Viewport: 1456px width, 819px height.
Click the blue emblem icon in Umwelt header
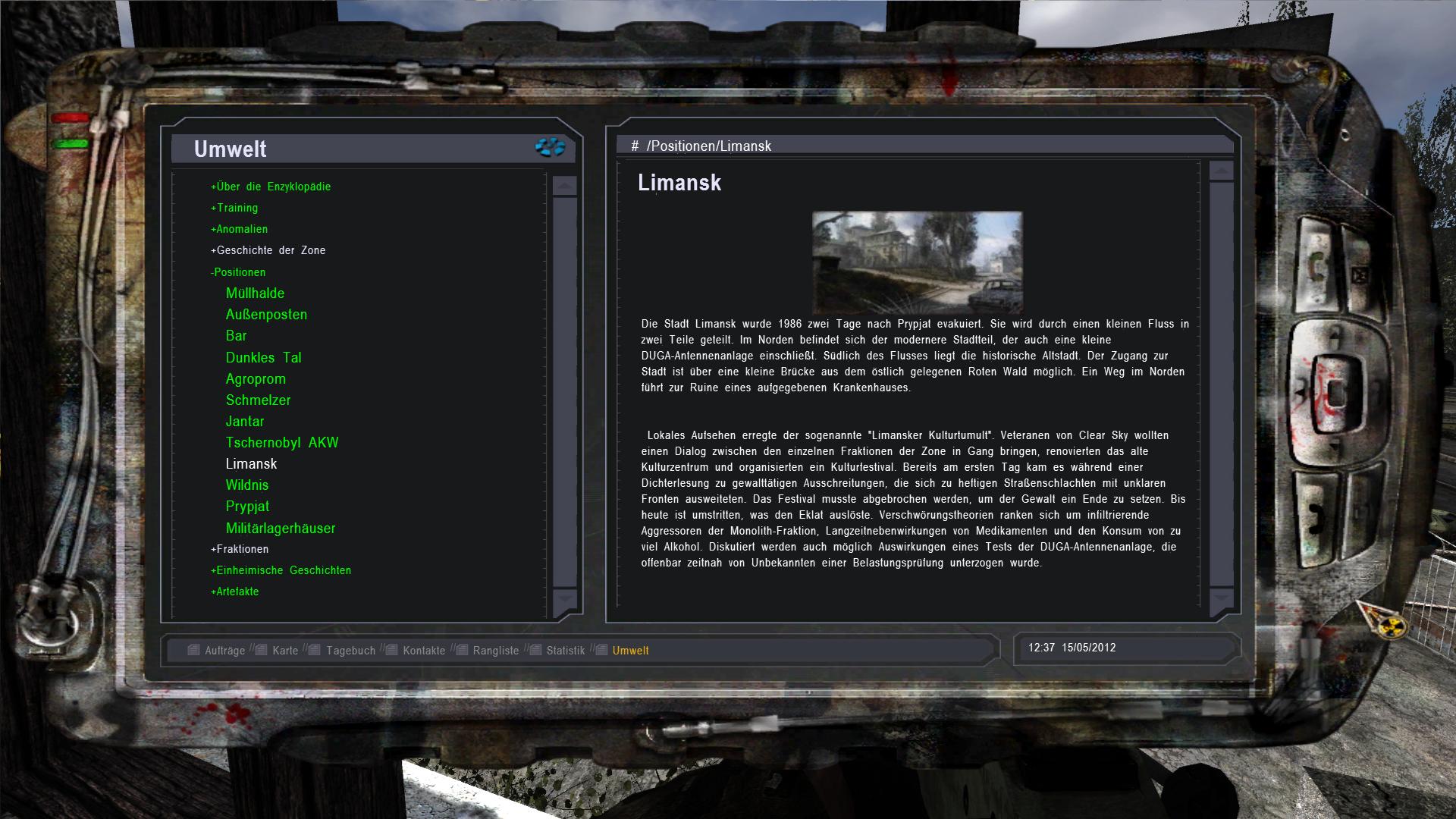pos(550,147)
